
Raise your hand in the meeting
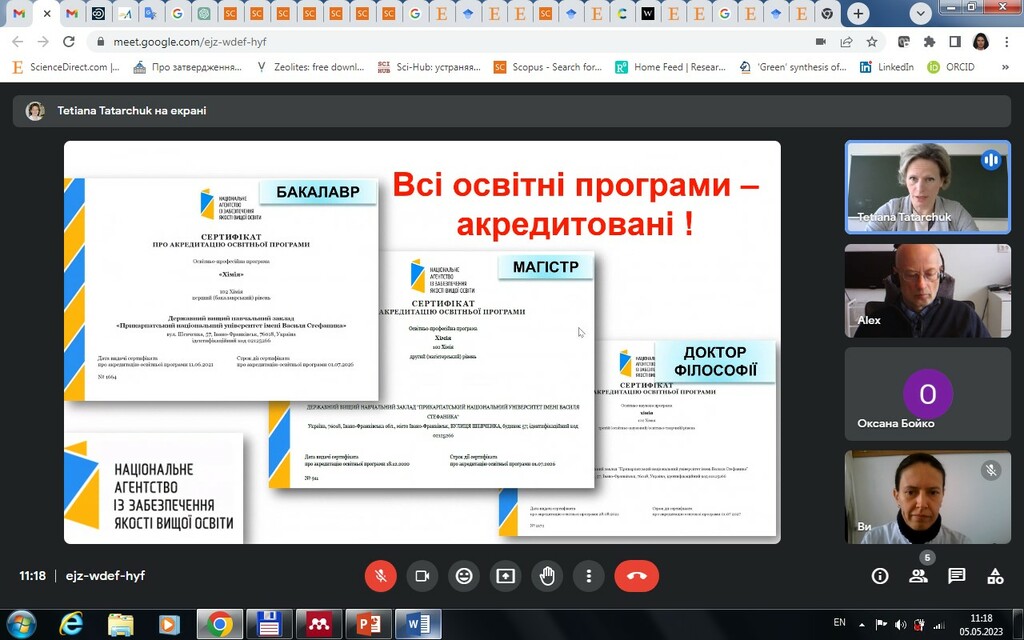(x=547, y=576)
